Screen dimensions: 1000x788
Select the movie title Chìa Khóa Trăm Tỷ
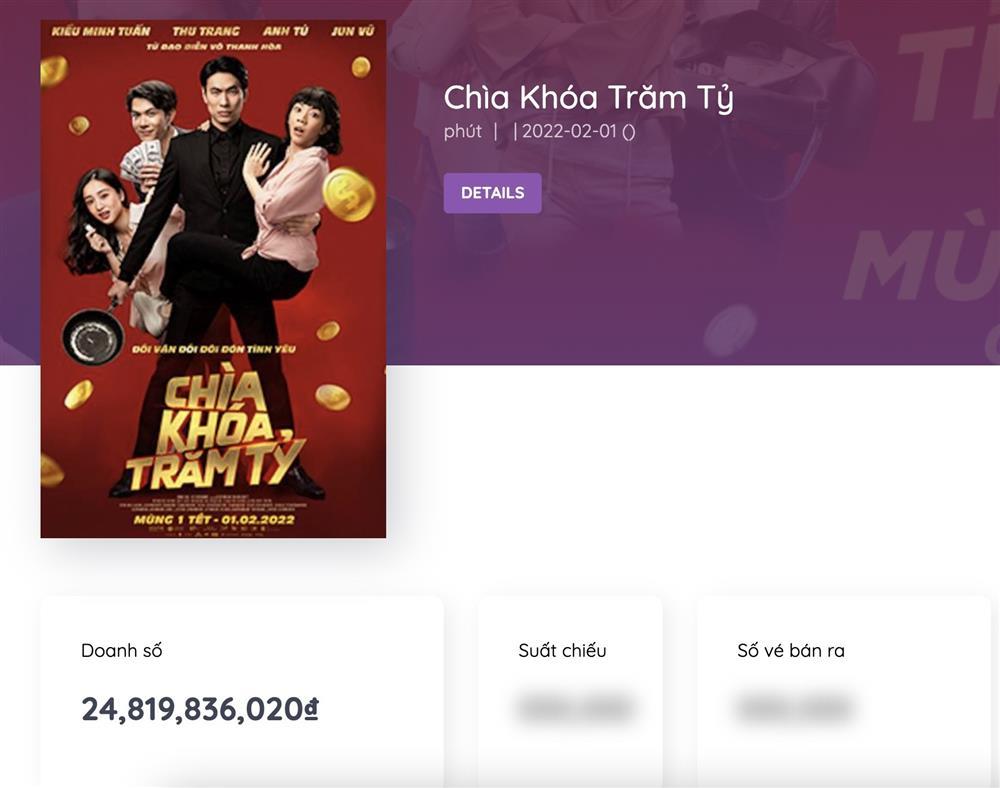[x=590, y=98]
